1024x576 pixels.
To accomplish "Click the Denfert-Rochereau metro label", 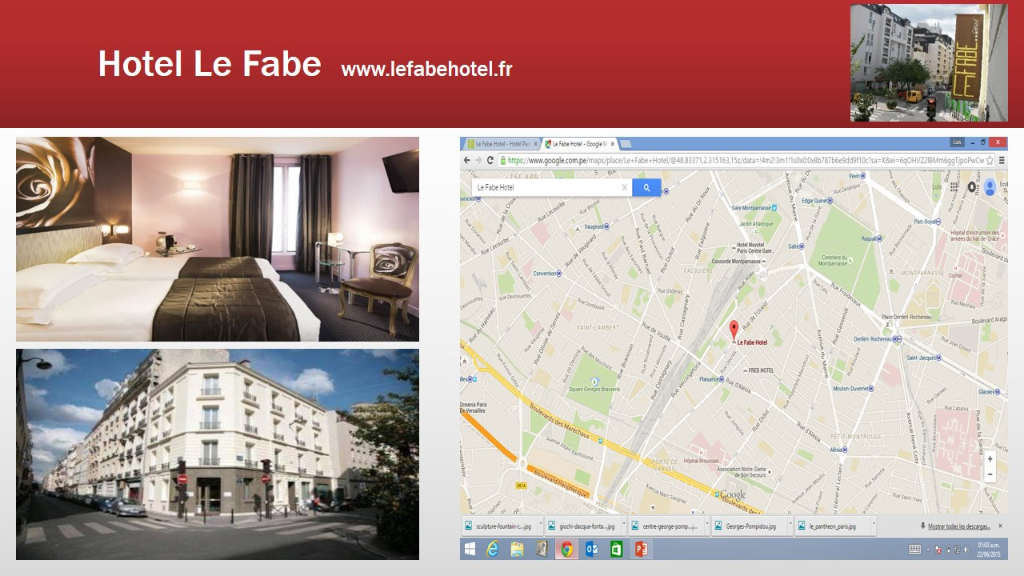I will [x=872, y=339].
